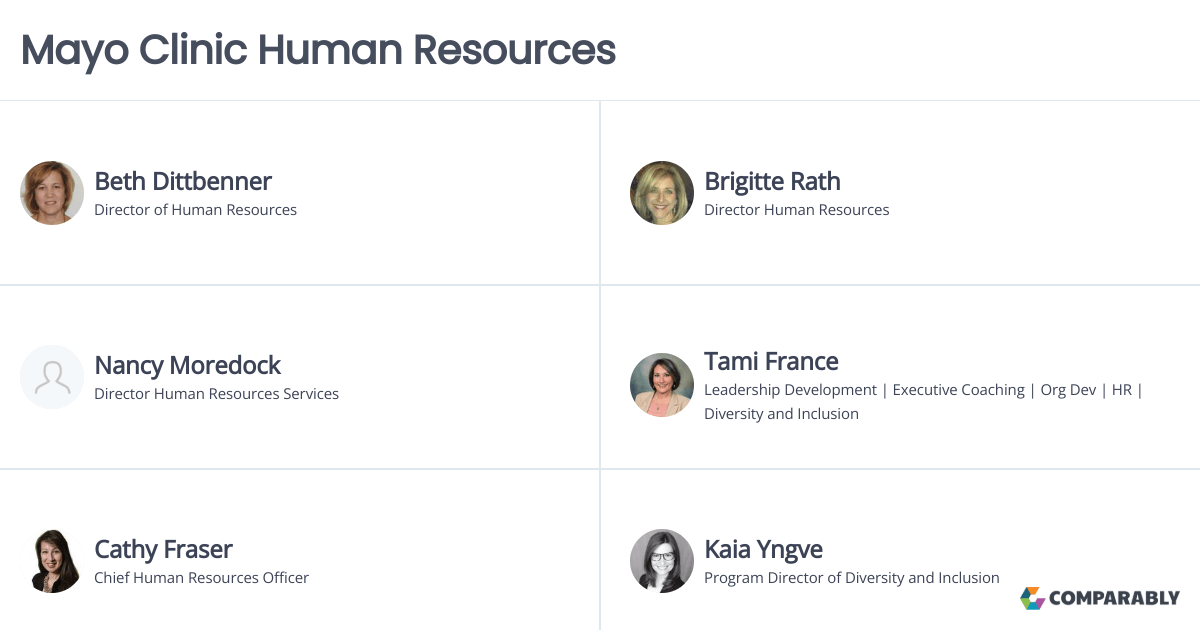Click Beth Dittbenner's profile photo
Screen dimensions: 1200x630
point(51,192)
